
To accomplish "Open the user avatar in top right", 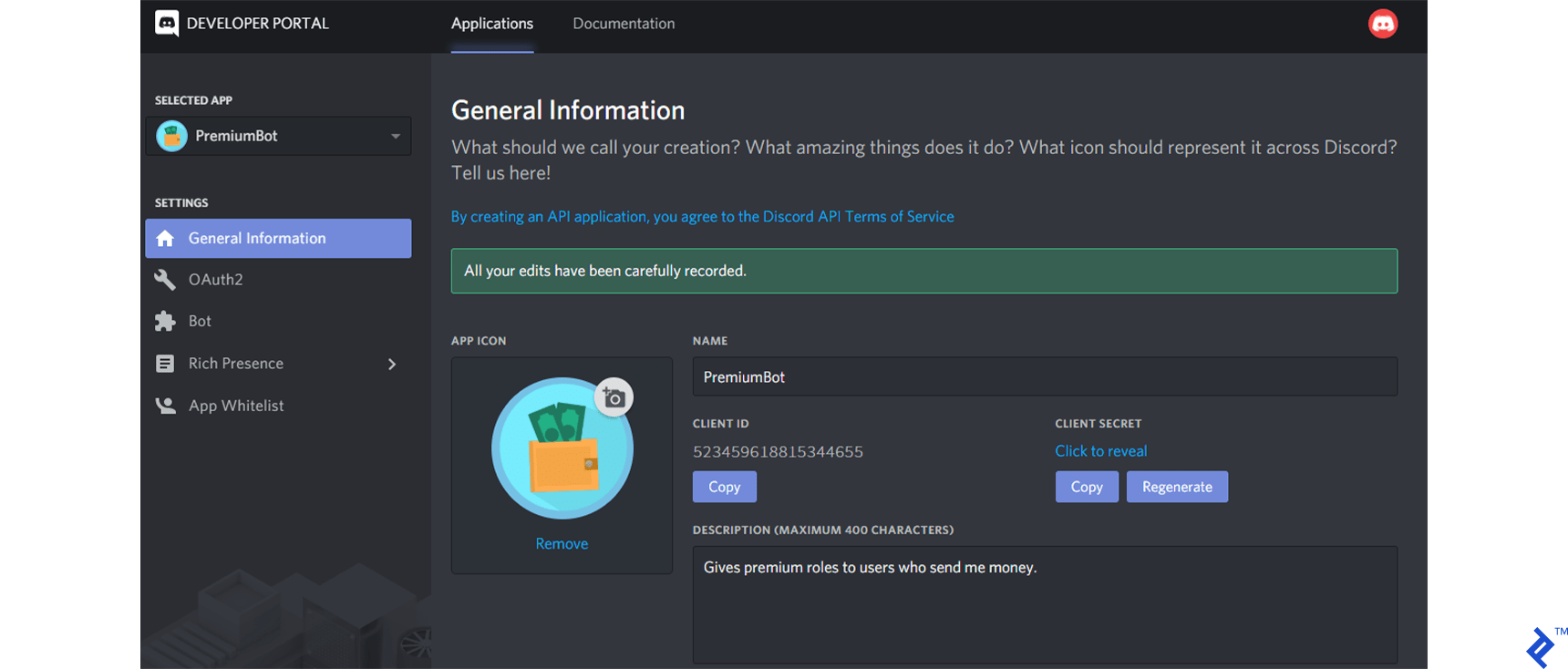I will pyautogui.click(x=1382, y=24).
